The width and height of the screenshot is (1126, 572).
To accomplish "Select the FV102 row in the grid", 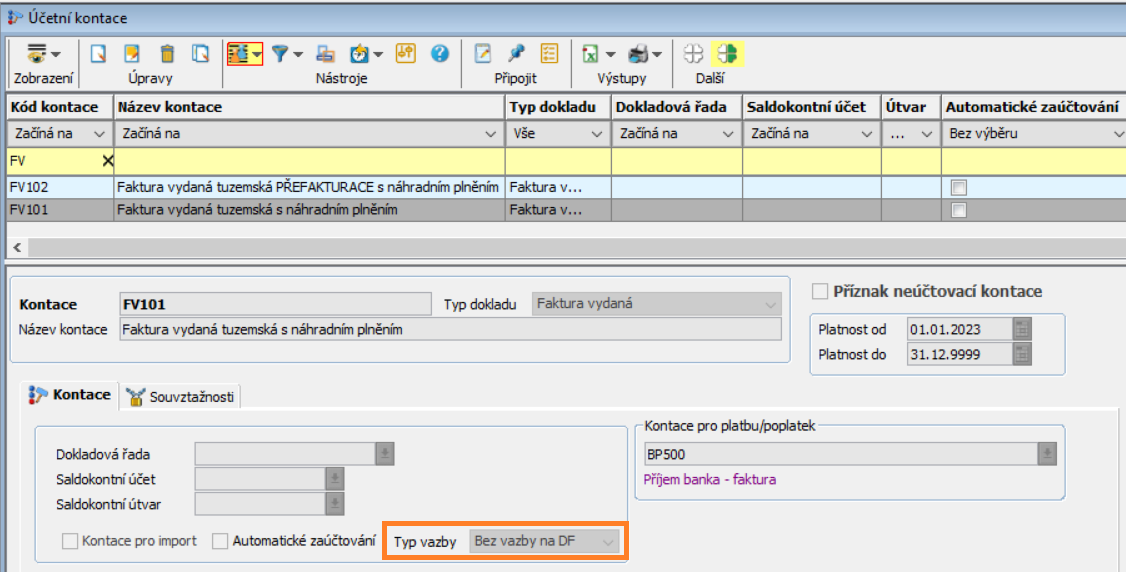I will coord(60,186).
